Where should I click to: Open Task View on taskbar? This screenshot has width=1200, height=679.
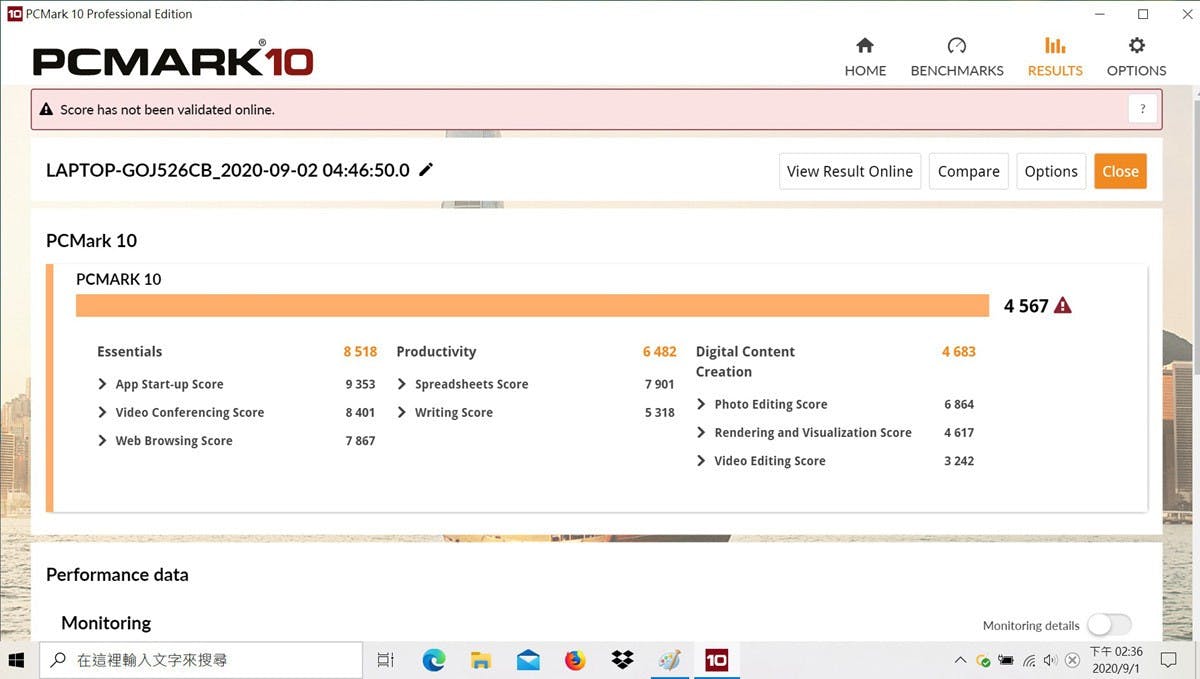coord(385,660)
